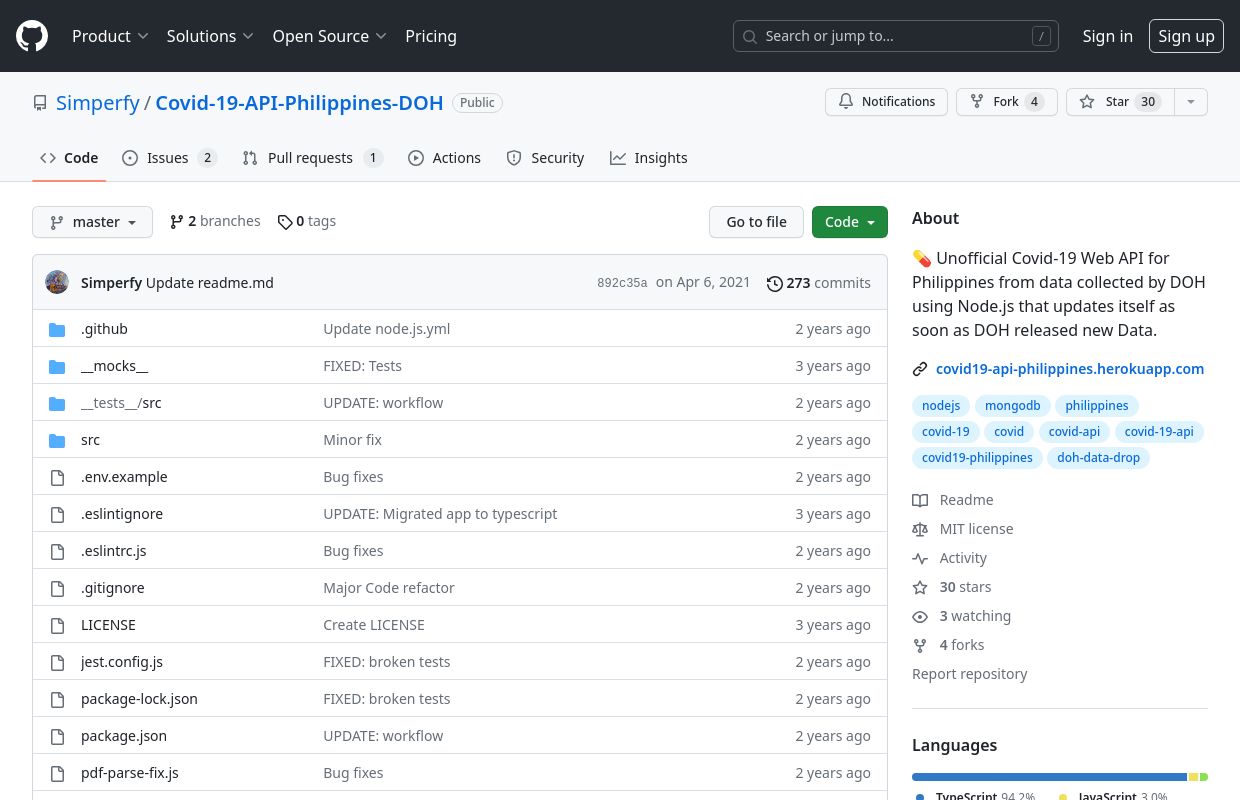Click the book icon beside Readme

(920, 500)
